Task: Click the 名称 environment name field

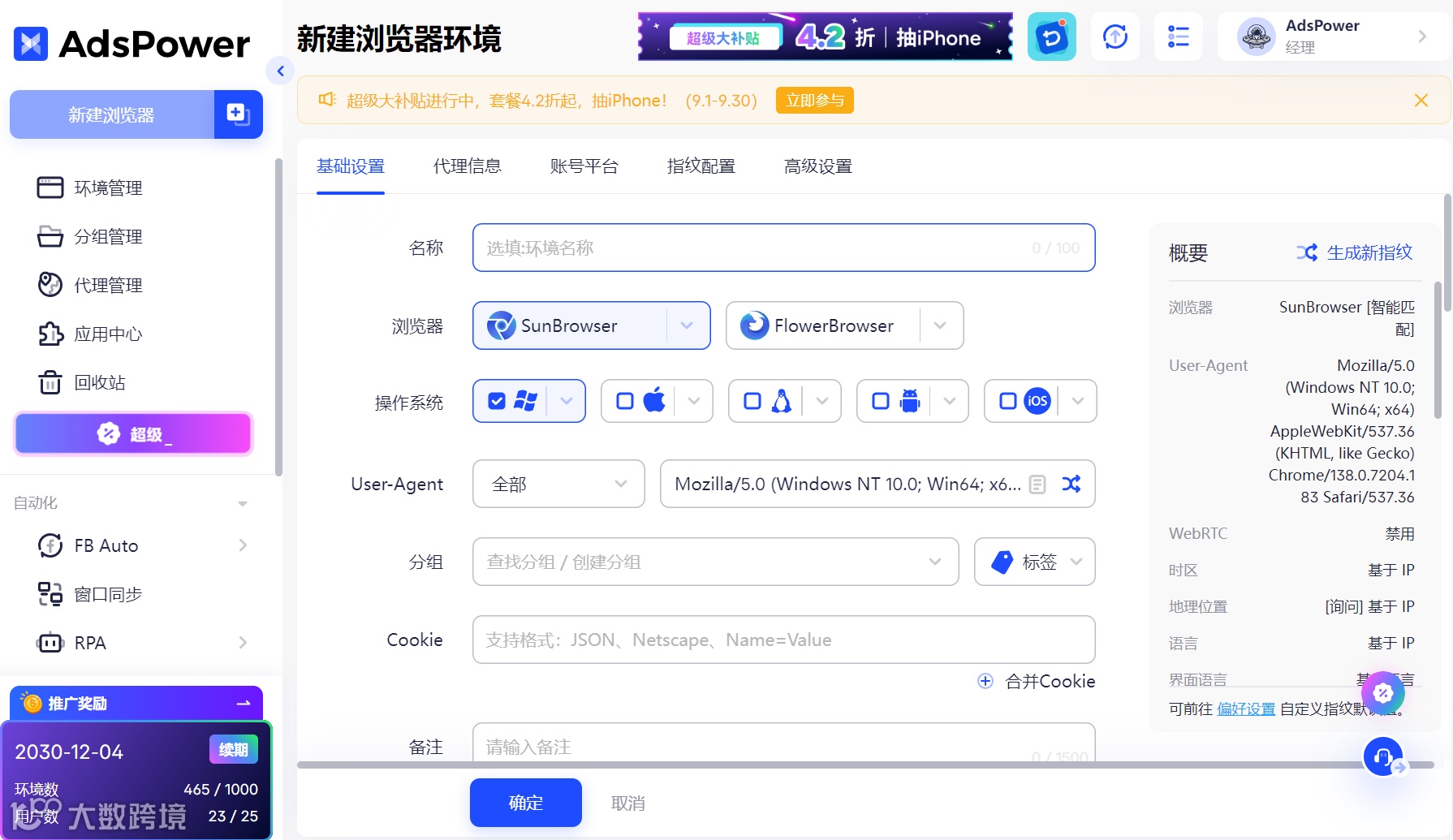Action: [783, 248]
